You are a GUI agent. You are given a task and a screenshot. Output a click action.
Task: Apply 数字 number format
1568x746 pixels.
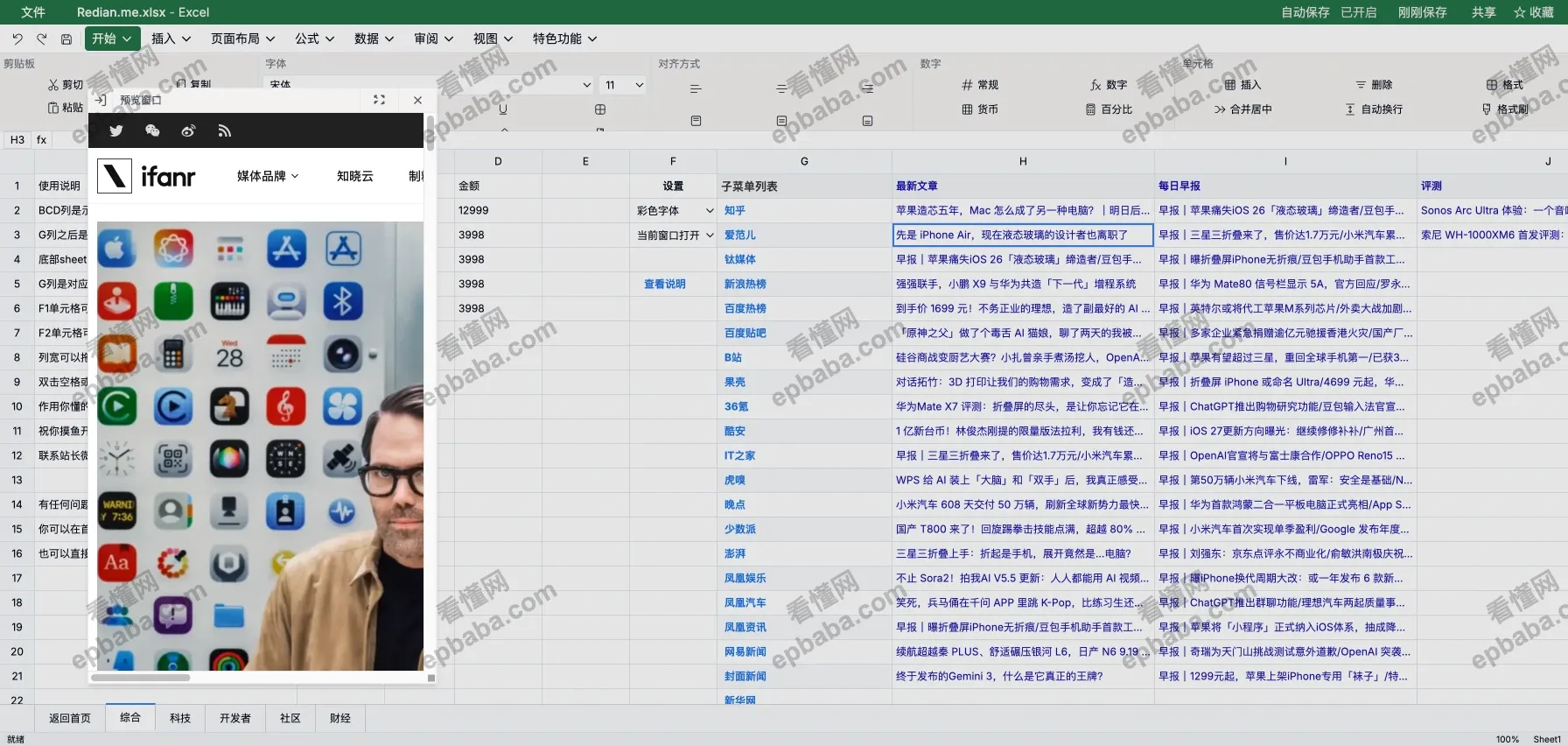coord(1109,85)
